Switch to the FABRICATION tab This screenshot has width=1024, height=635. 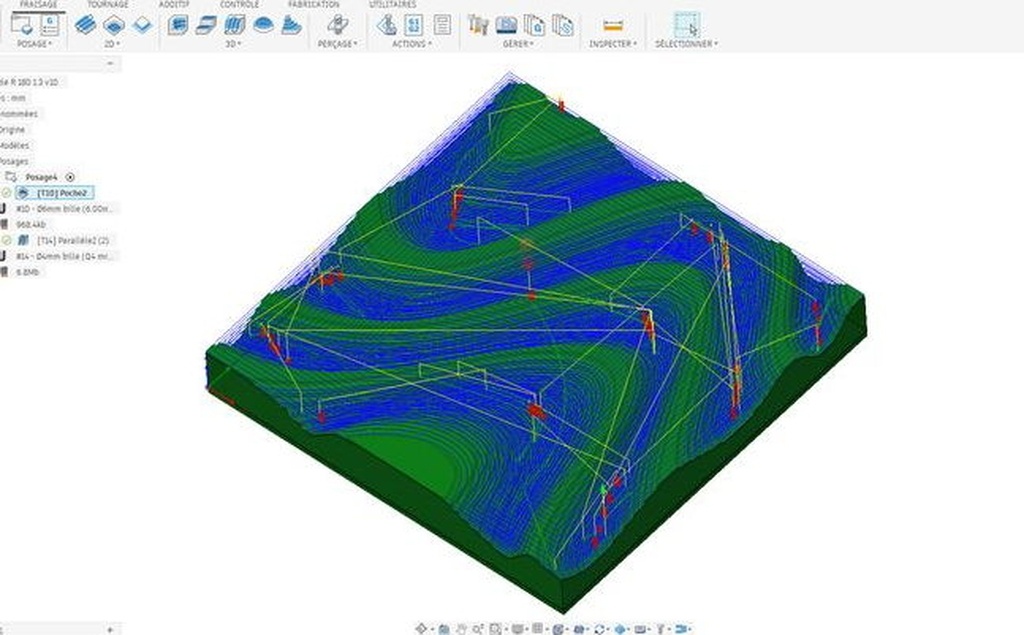click(x=313, y=5)
